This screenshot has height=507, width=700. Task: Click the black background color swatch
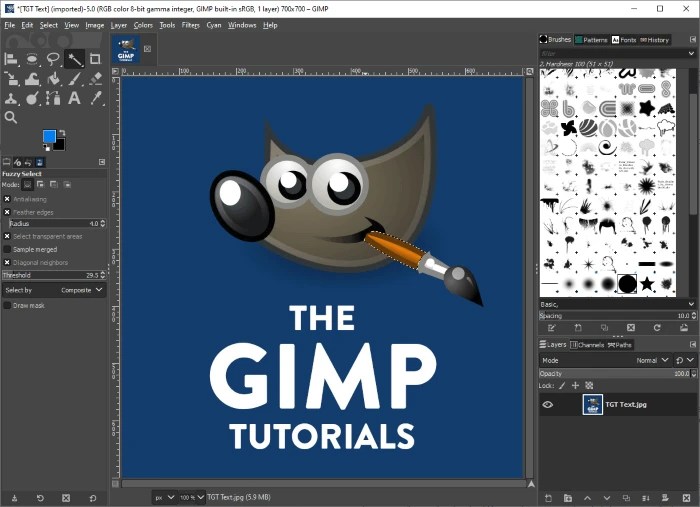[x=60, y=145]
